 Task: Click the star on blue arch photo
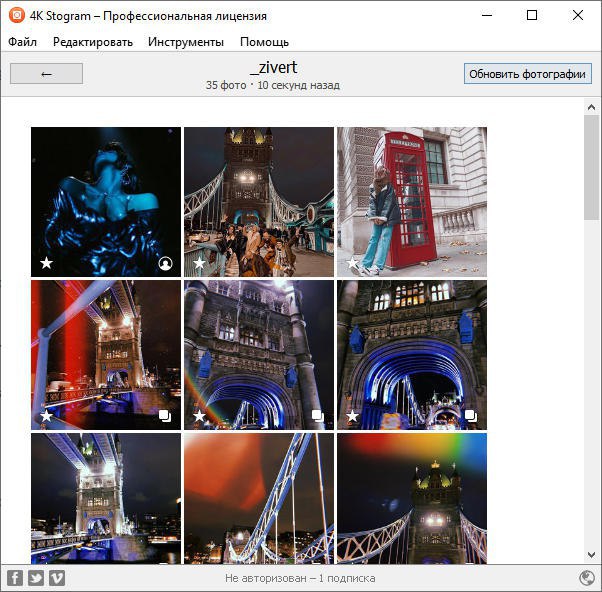pyautogui.click(x=352, y=415)
